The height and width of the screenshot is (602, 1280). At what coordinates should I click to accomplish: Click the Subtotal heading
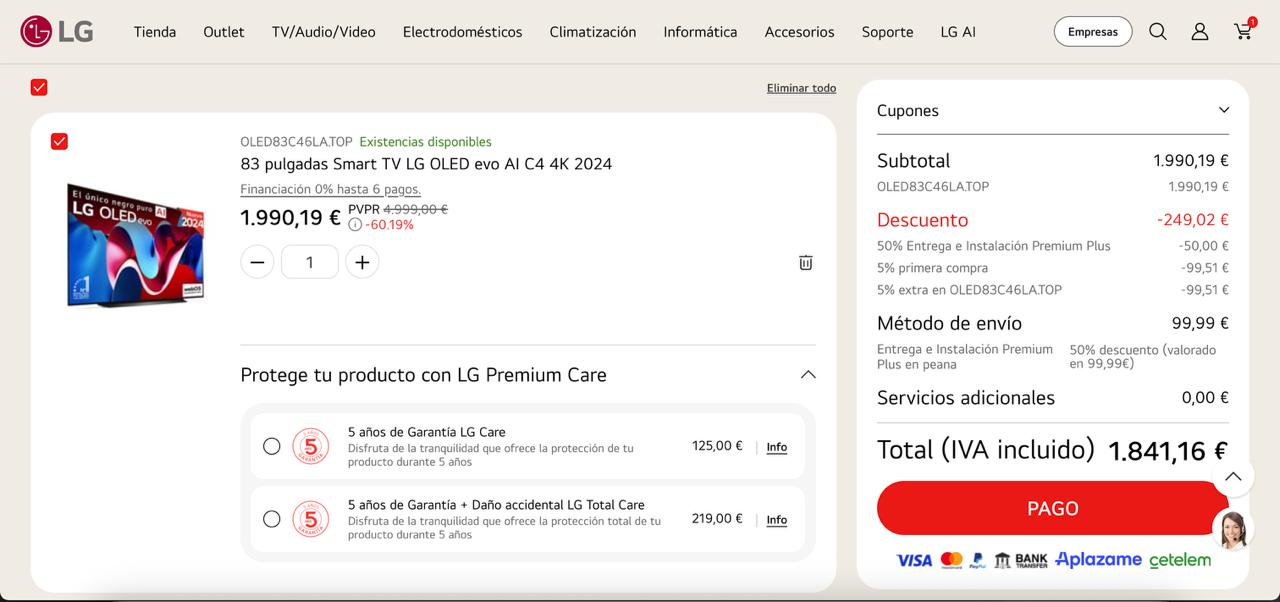(914, 161)
